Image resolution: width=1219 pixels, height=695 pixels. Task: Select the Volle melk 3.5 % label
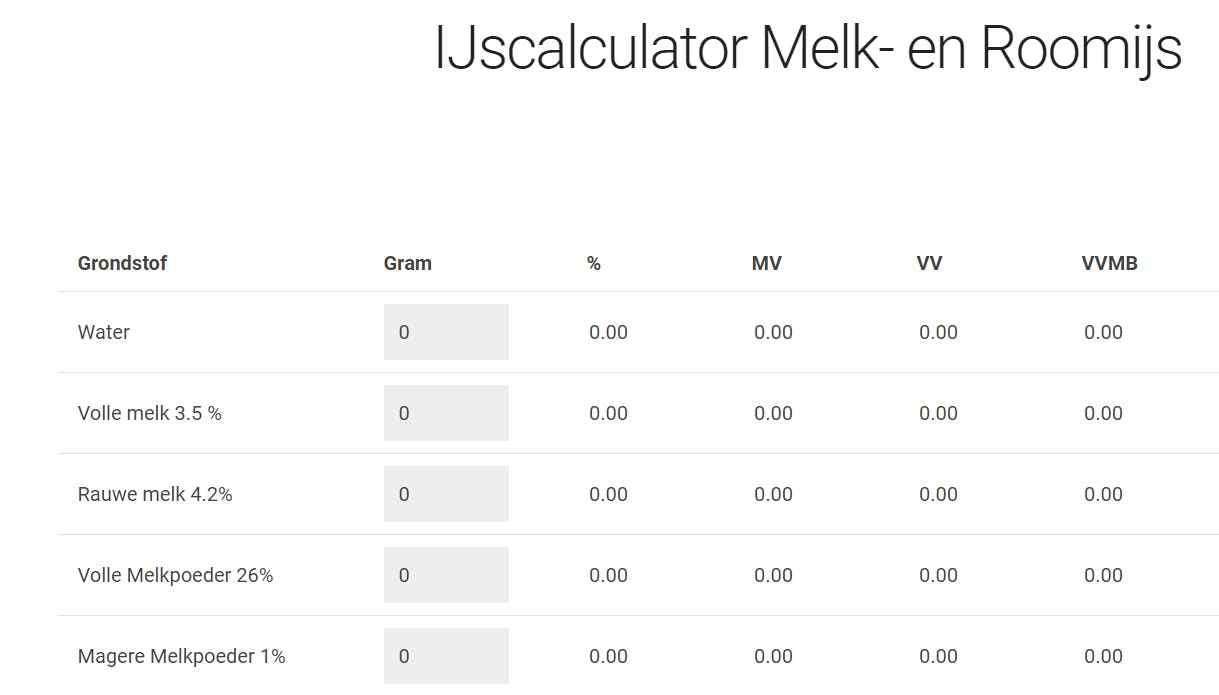point(150,413)
